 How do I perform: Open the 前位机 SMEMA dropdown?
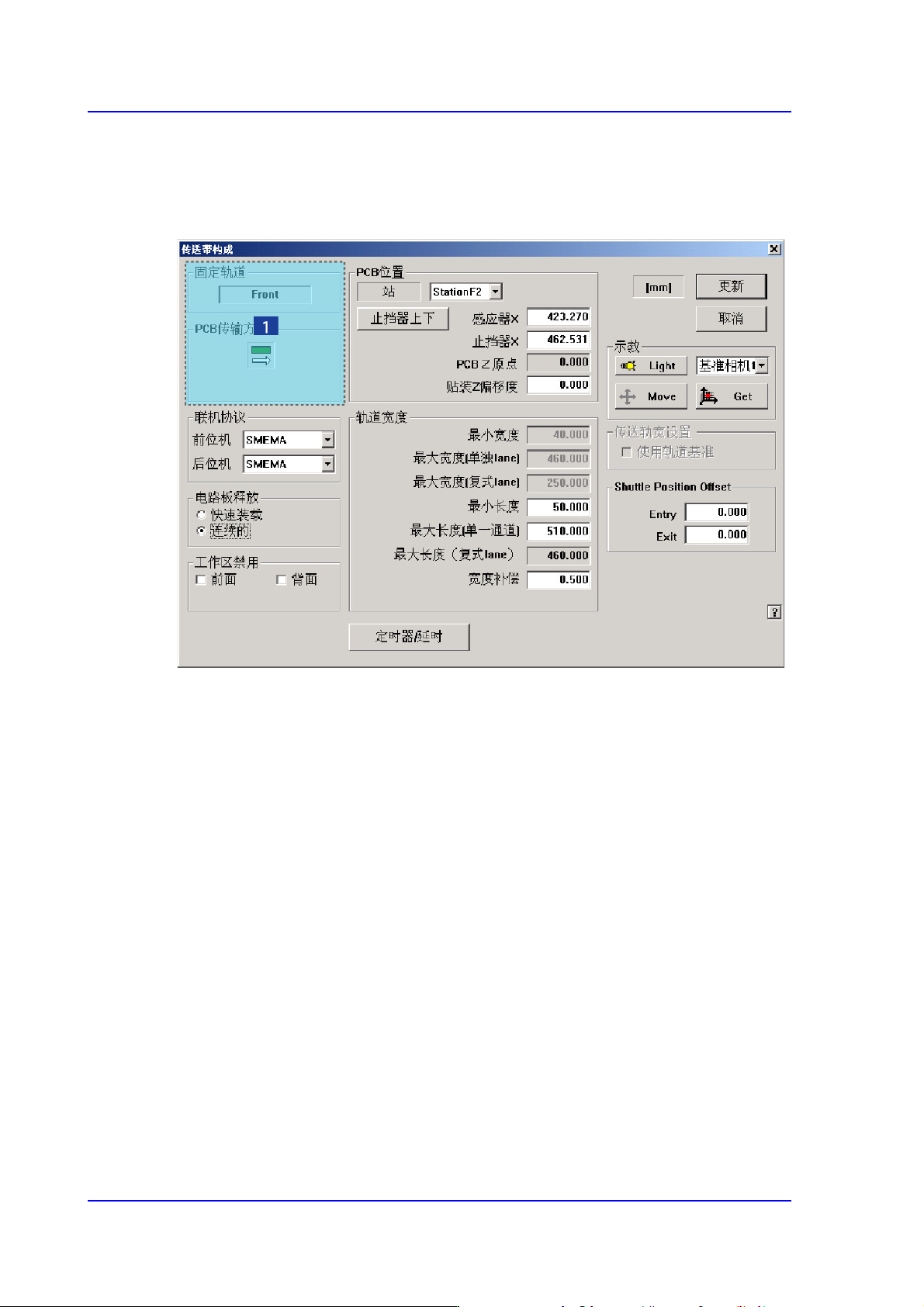tap(327, 440)
